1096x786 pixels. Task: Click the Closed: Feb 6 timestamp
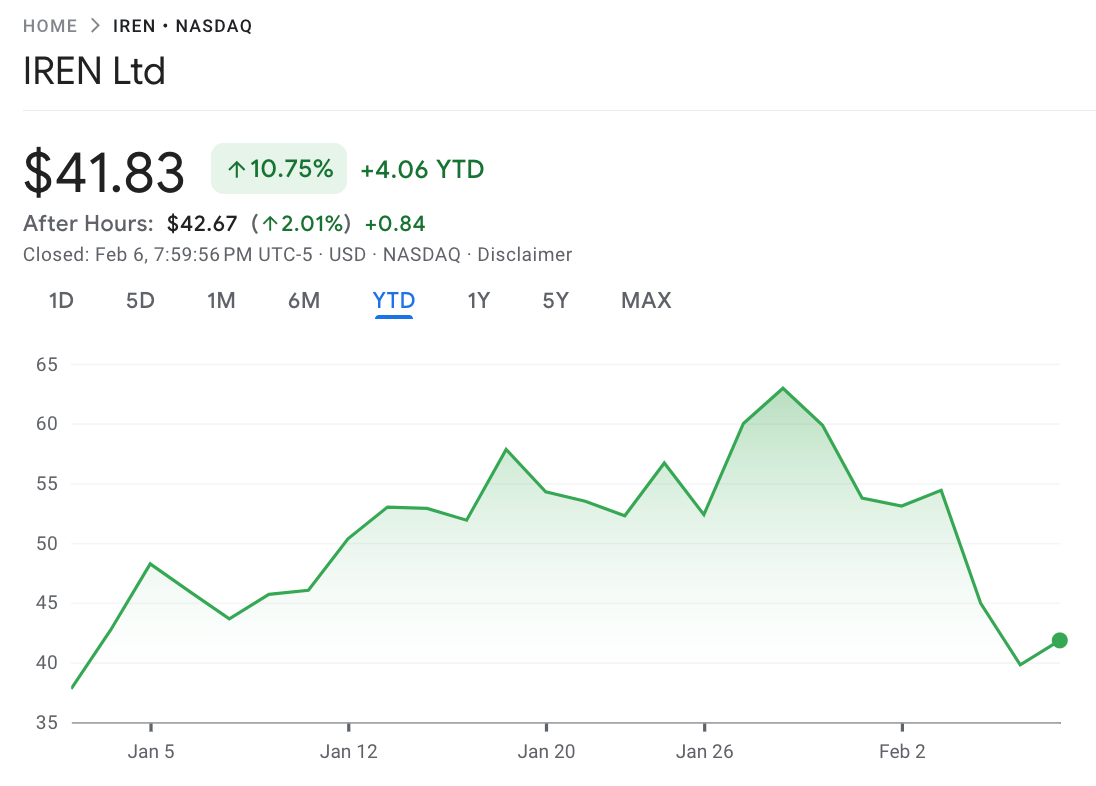168,255
